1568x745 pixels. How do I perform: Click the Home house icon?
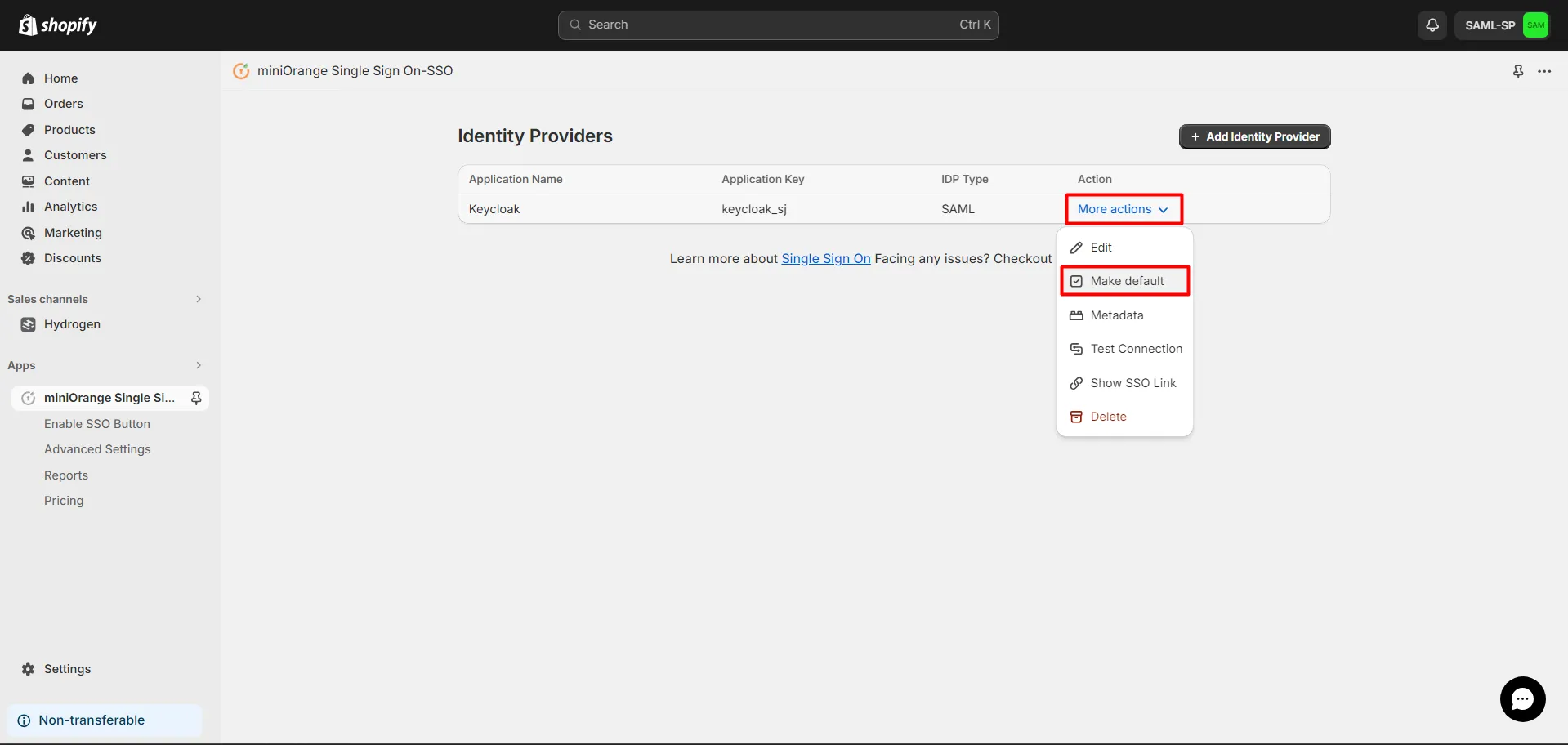tap(28, 78)
